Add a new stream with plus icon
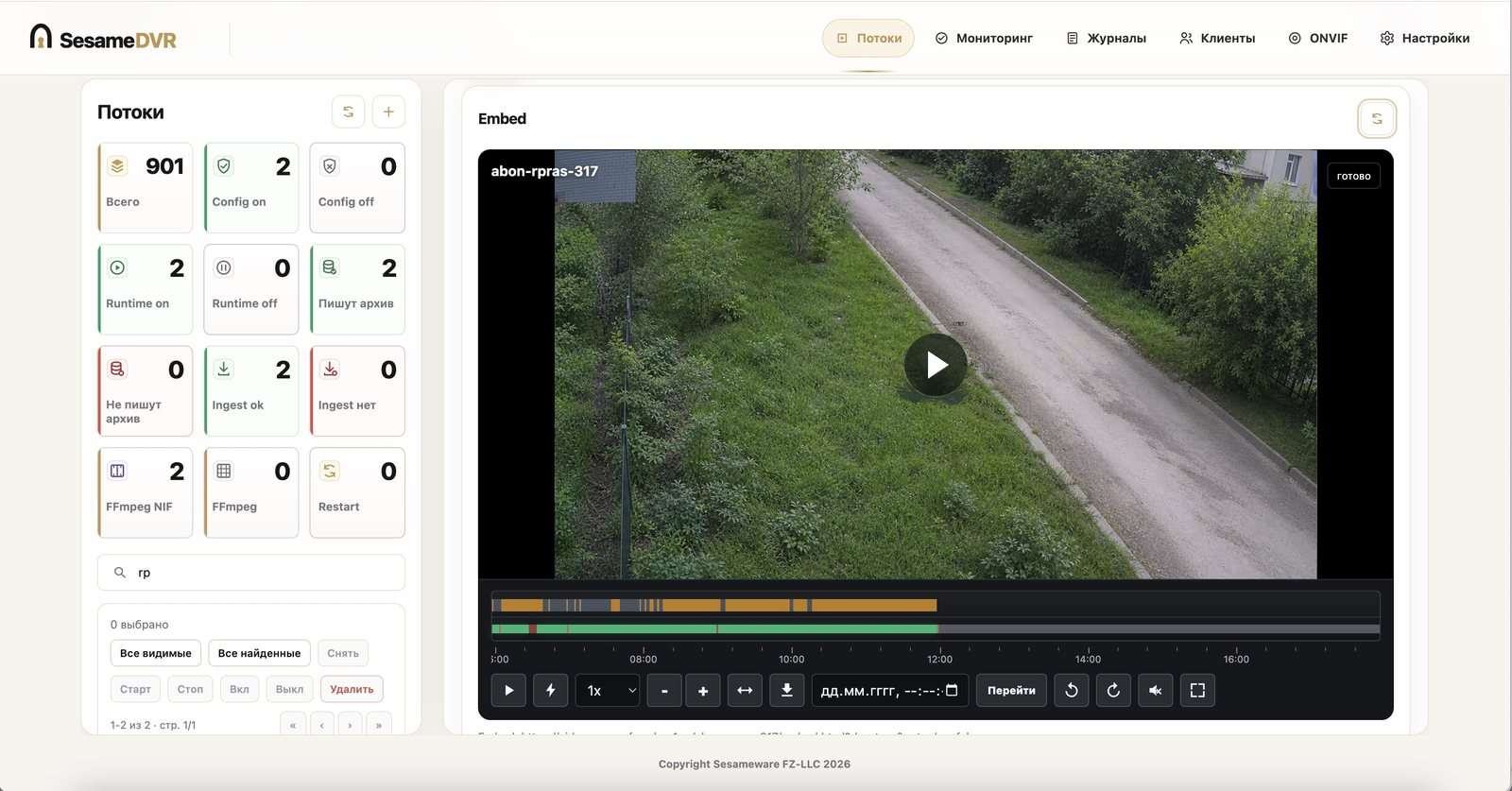The width and height of the screenshot is (1512, 791). tap(388, 112)
